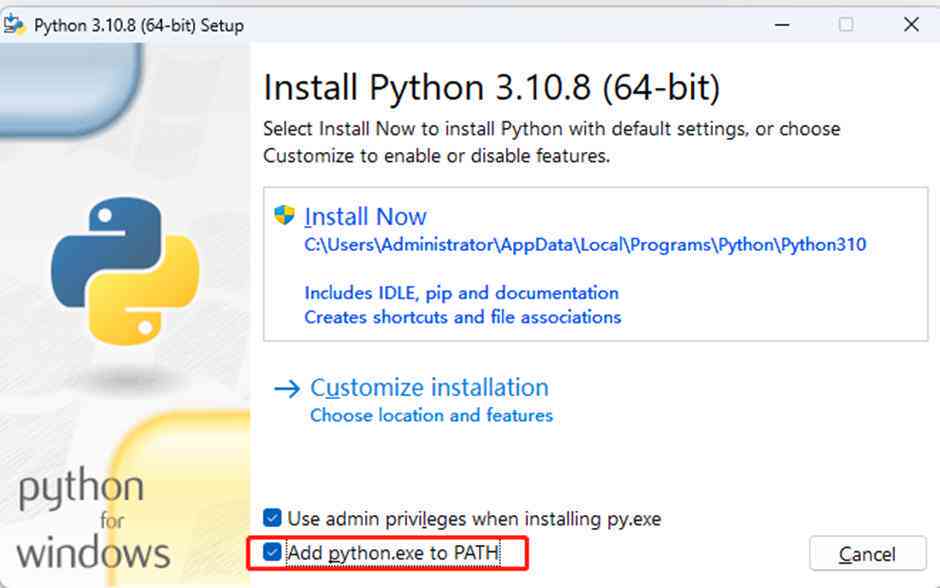The height and width of the screenshot is (588, 940).
Task: Uncheck Use admin privileges when installing py.exe
Action: point(272,518)
